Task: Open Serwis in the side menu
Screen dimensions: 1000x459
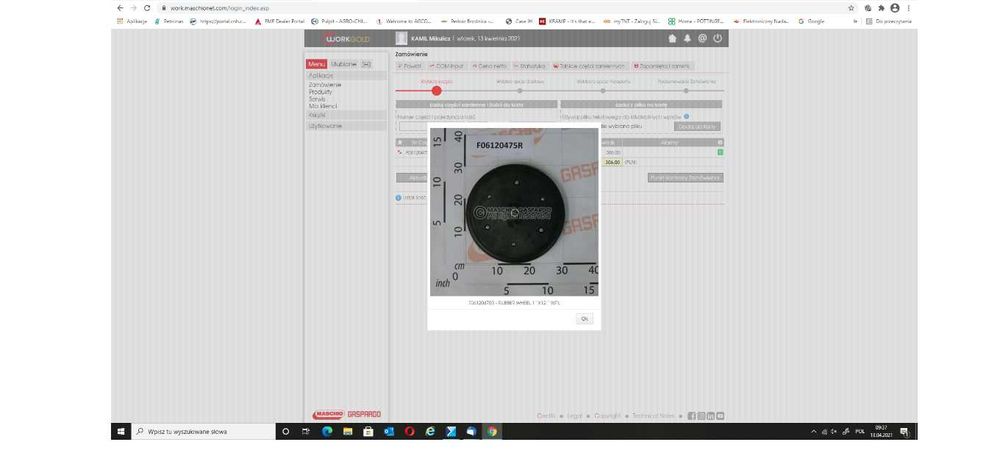Action: coord(317,99)
